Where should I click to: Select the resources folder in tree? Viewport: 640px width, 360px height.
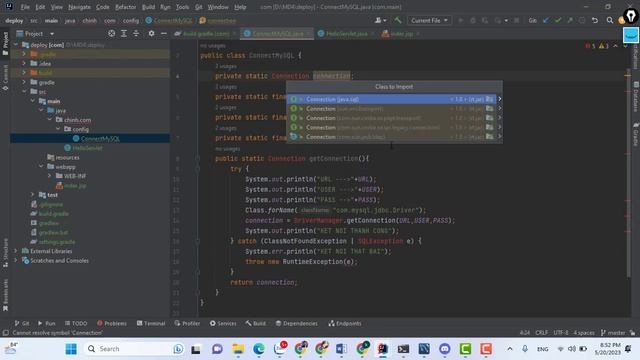coord(67,157)
